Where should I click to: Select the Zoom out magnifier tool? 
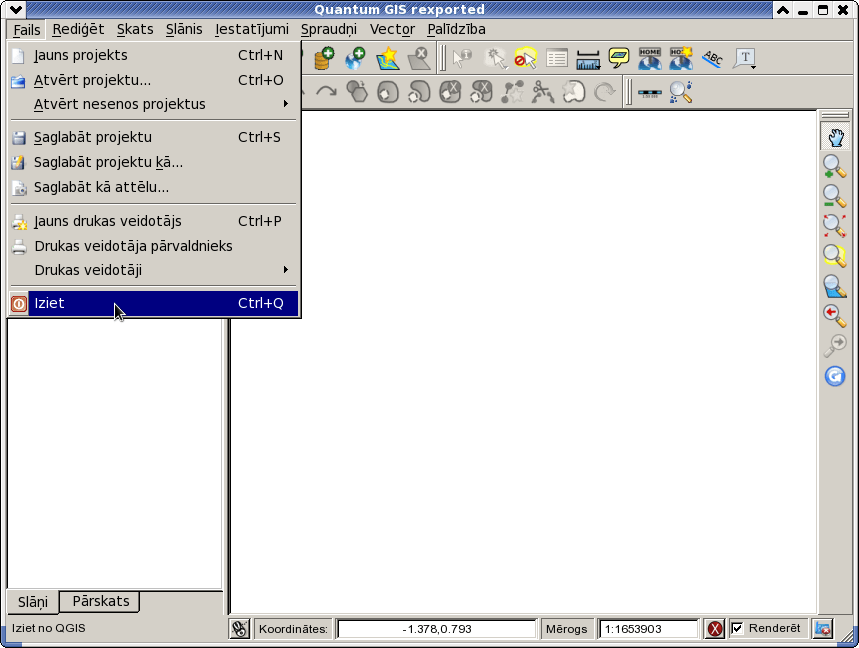point(834,196)
